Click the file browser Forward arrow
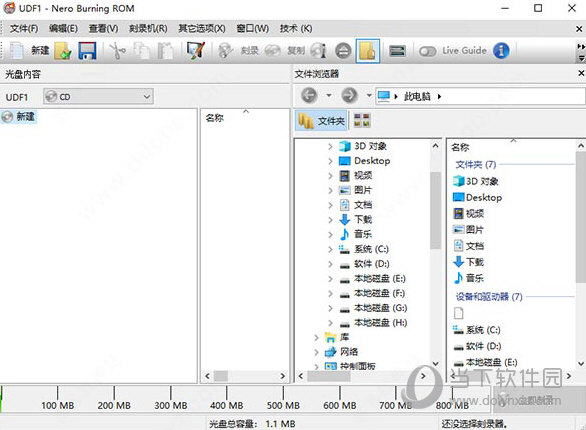 click(349, 96)
